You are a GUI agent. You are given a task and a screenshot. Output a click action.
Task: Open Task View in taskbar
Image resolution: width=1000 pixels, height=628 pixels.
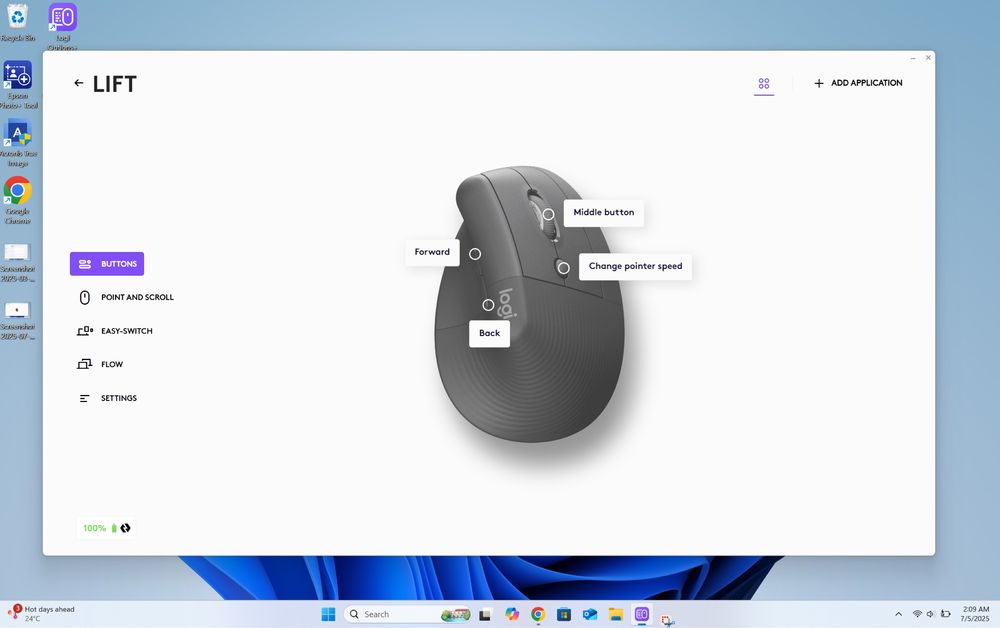pyautogui.click(x=485, y=615)
